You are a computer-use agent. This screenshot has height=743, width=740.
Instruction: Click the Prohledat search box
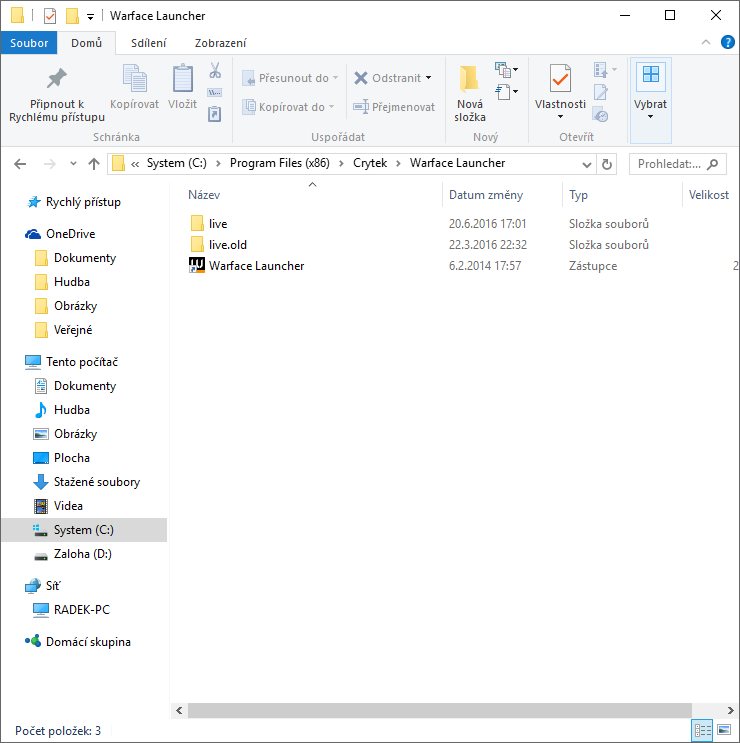click(x=668, y=164)
